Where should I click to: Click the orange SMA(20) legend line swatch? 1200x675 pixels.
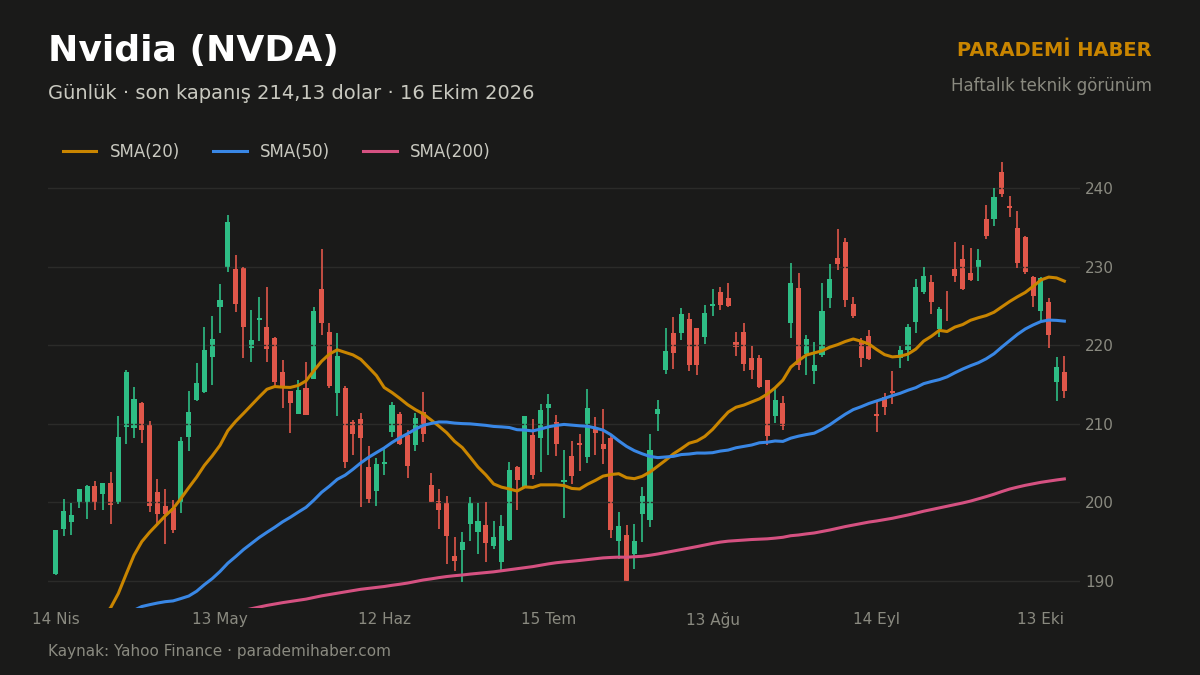(x=80, y=152)
